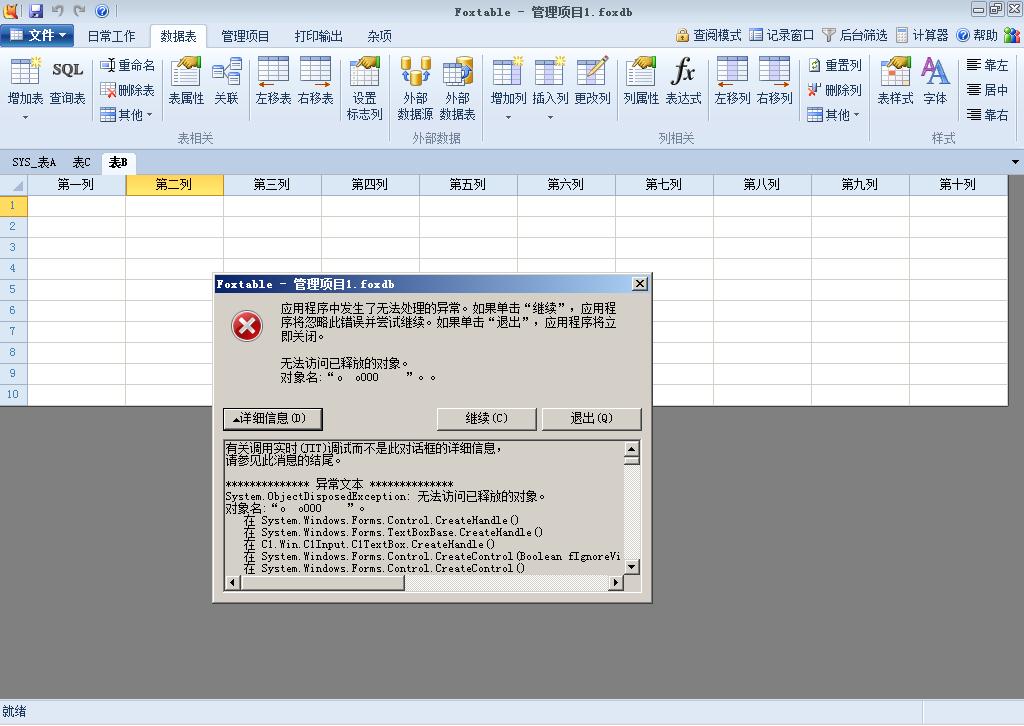Click the save icon in title bar
The image size is (1024, 726).
point(36,10)
